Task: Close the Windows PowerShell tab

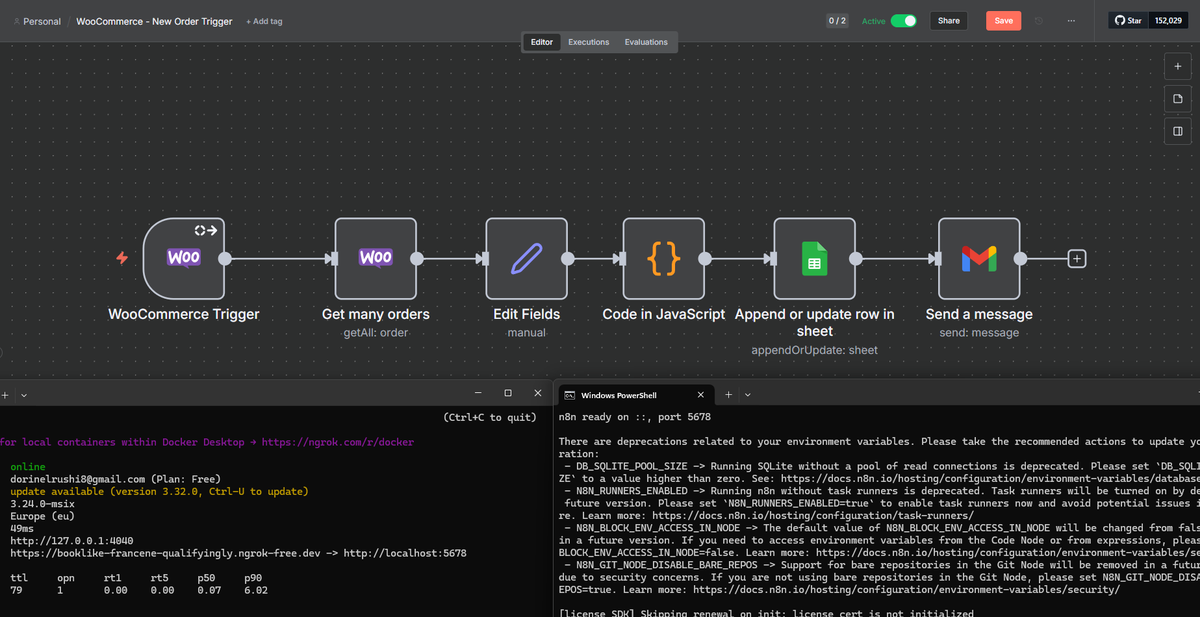Action: 700,396
